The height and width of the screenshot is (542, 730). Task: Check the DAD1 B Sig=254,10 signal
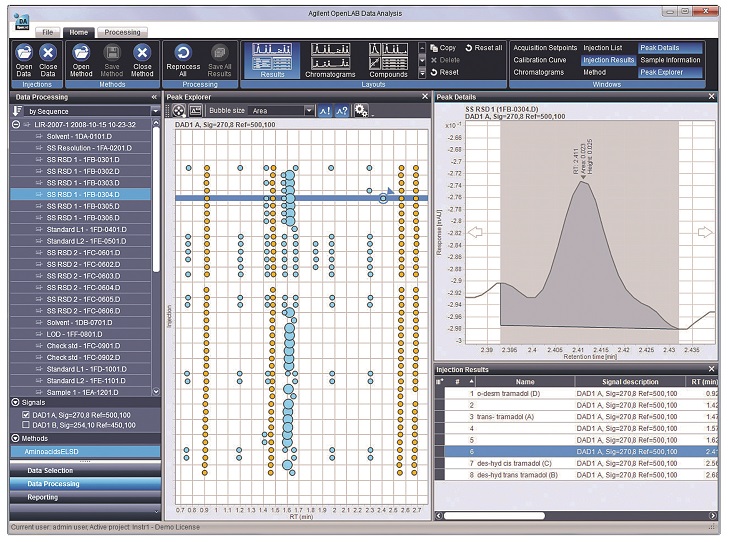[x=26, y=425]
